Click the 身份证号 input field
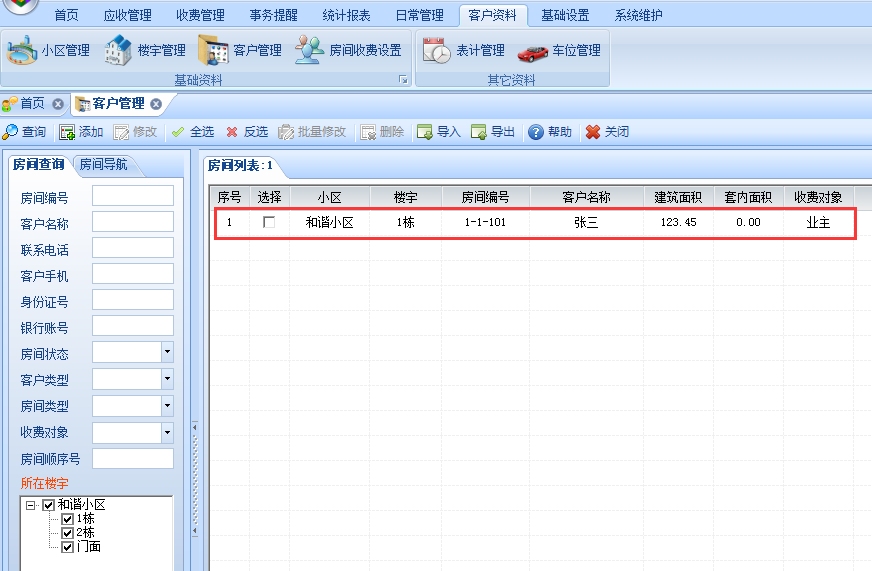Screen dimensions: 872x571 click(133, 300)
